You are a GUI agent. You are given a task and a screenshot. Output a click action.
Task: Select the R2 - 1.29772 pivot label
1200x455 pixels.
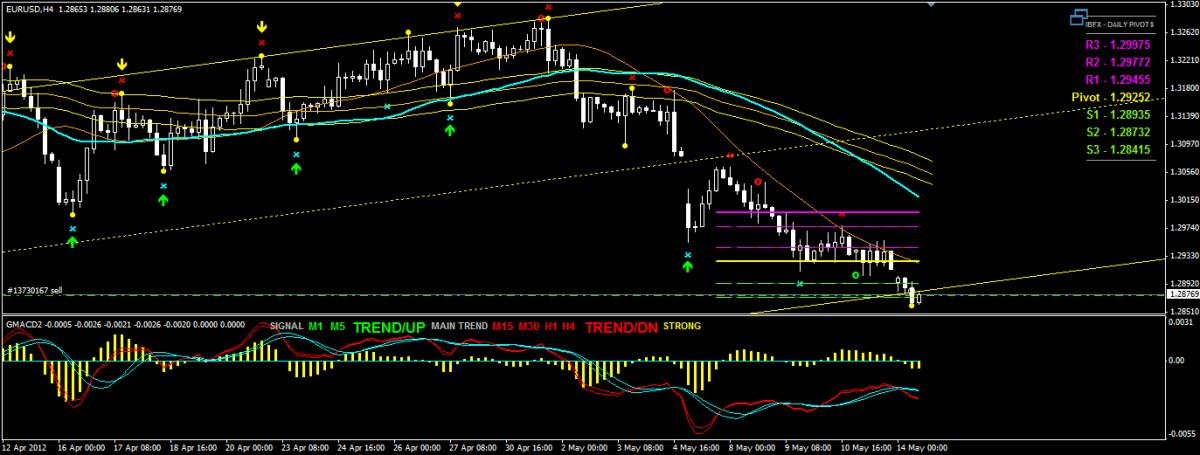pyautogui.click(x=1117, y=62)
